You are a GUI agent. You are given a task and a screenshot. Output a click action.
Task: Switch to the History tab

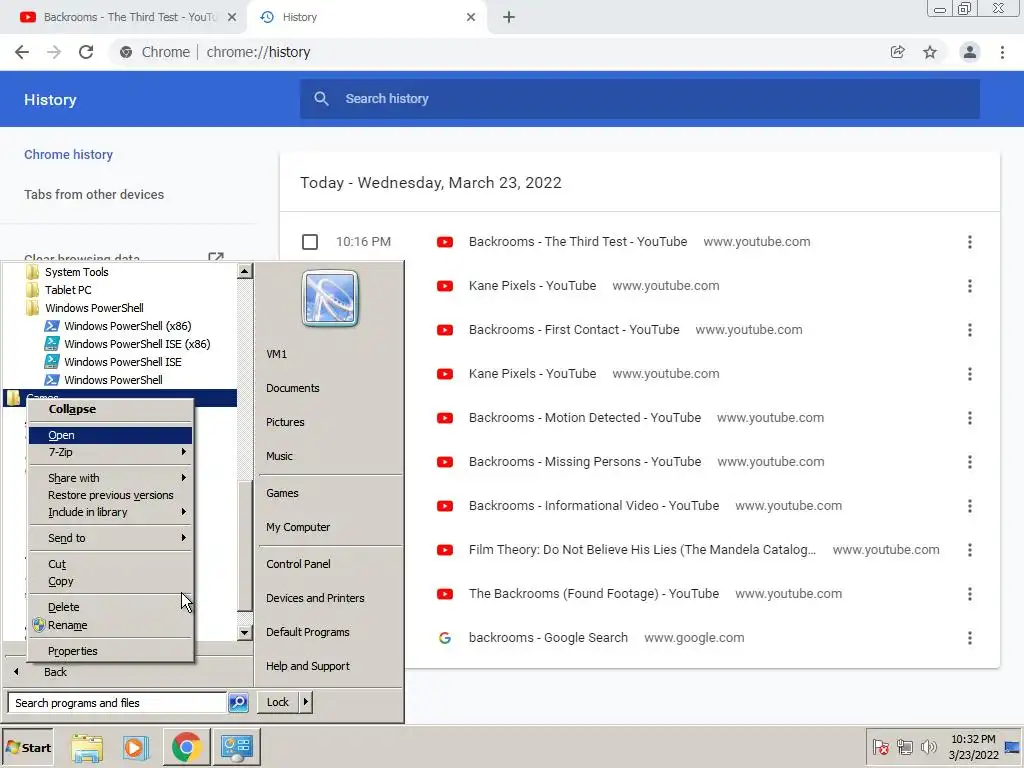(368, 17)
